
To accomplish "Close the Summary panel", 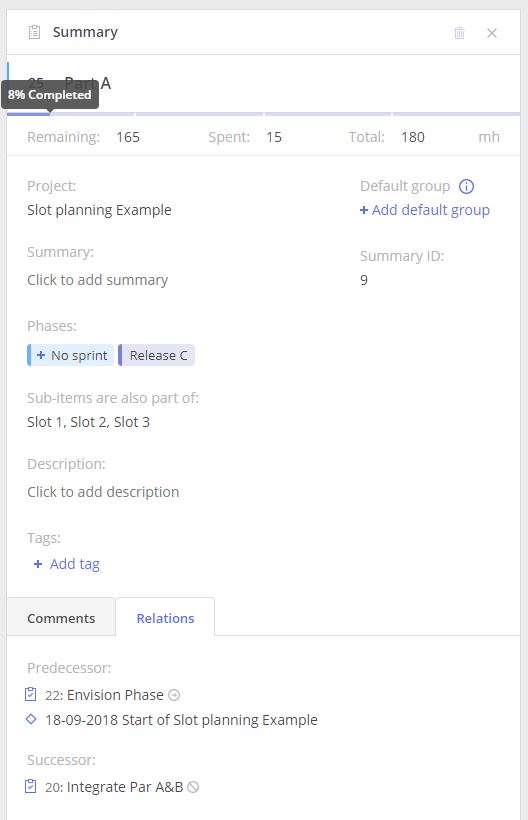I will pos(491,33).
